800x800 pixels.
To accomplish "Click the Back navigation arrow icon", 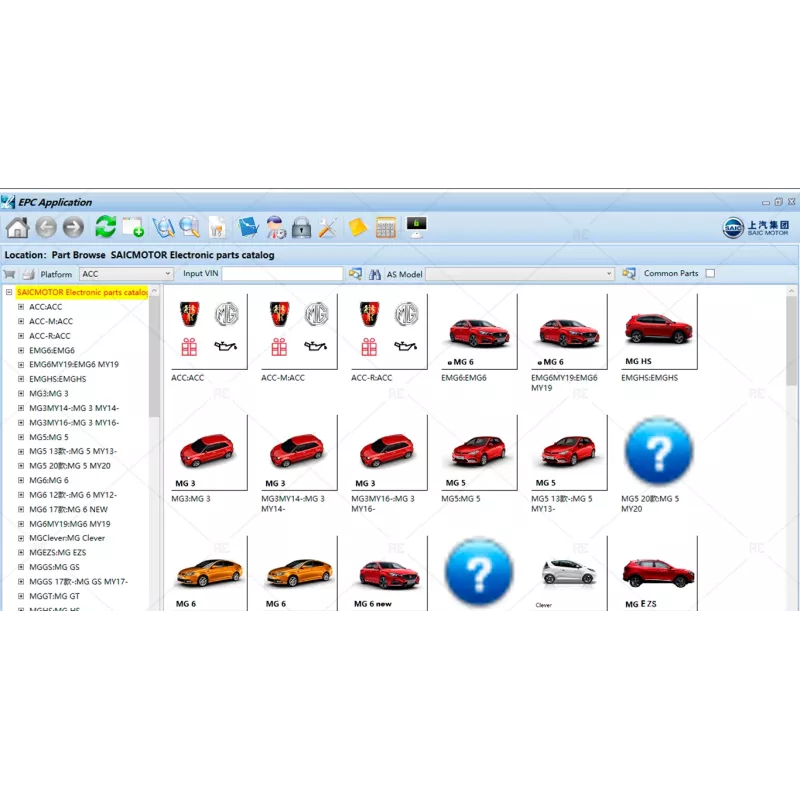I will [x=48, y=227].
